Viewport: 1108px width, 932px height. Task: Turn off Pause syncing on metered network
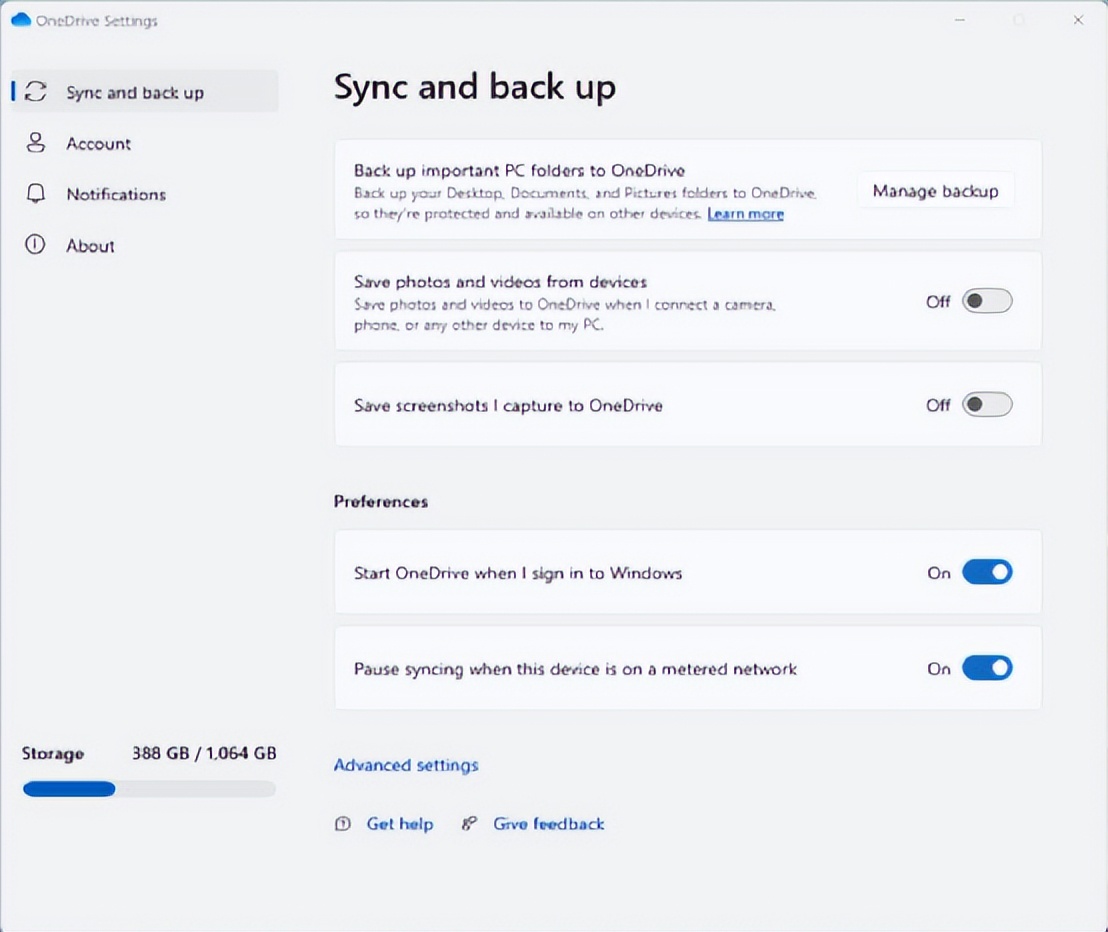point(986,667)
